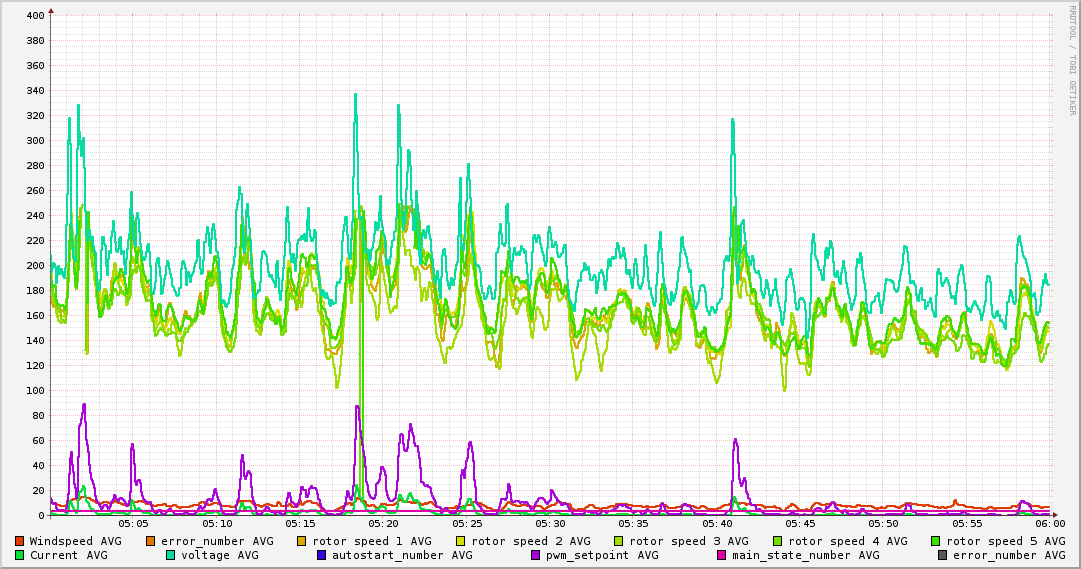Click the 160 value on the vertical axis
Viewport: 1081px width, 569px height.
coord(35,316)
